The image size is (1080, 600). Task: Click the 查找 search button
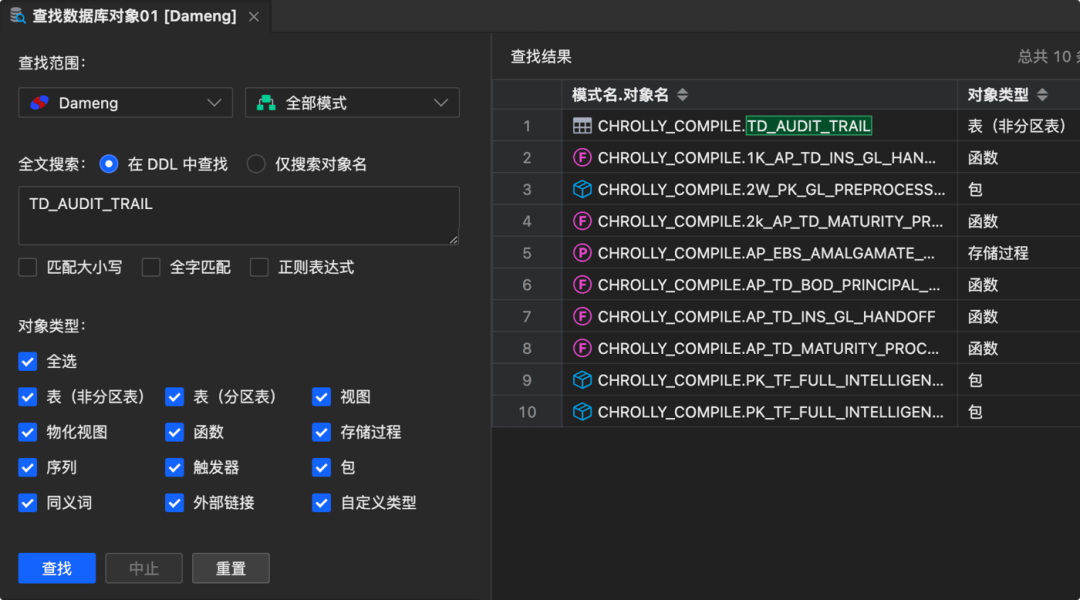tap(57, 568)
